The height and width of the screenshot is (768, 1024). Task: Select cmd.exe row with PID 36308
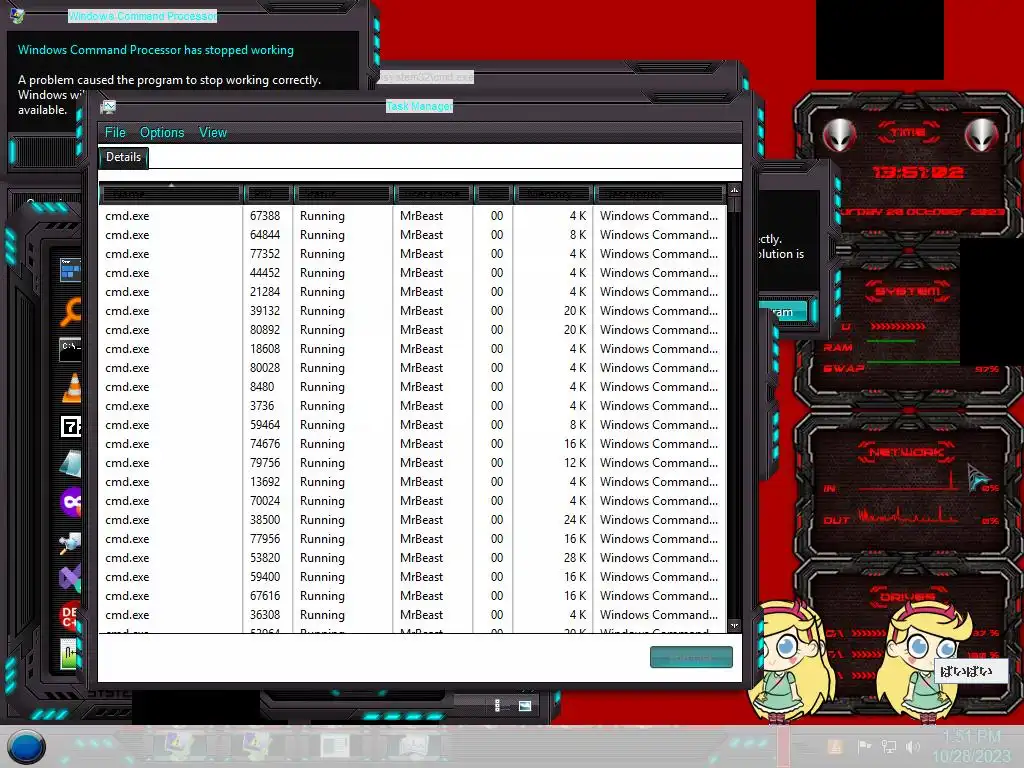pyautogui.click(x=413, y=615)
